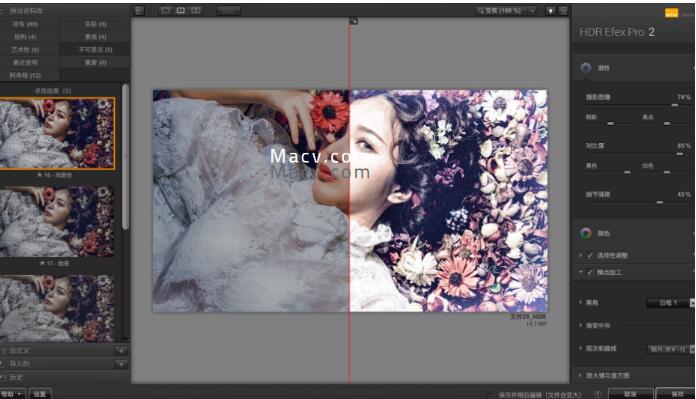The image size is (696, 399).
Task: Collapse the preset library header arrow
Action: click(x=2, y=10)
